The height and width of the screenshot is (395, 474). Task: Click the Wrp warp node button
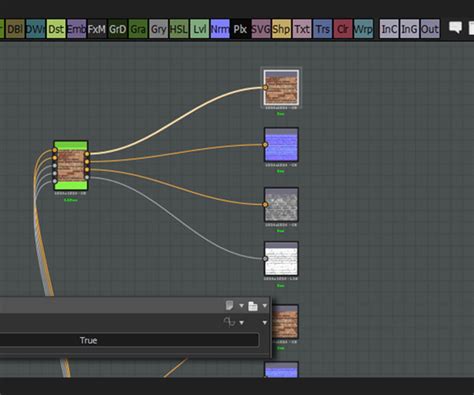pyautogui.click(x=363, y=29)
